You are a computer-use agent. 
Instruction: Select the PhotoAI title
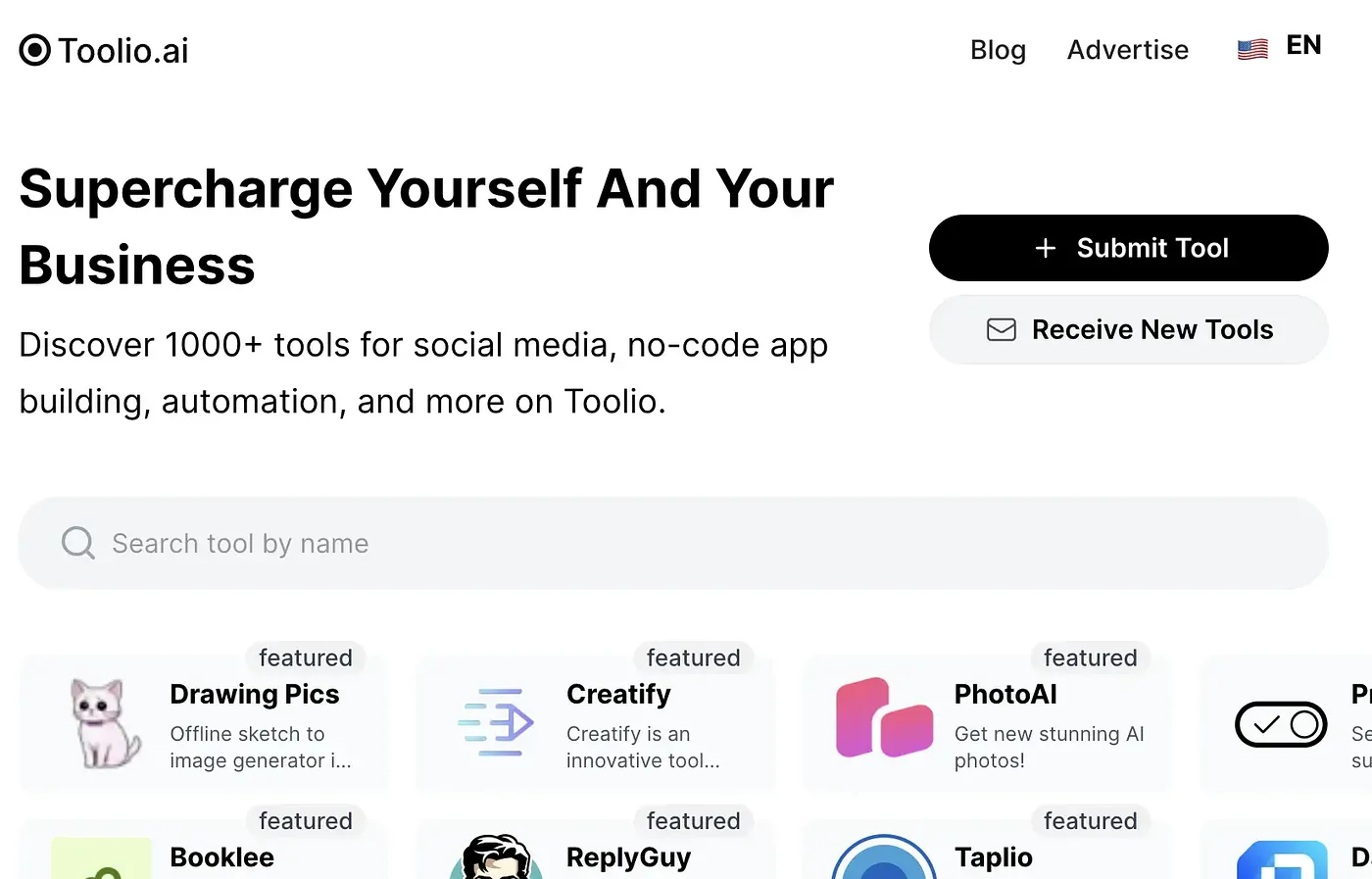tap(1005, 694)
